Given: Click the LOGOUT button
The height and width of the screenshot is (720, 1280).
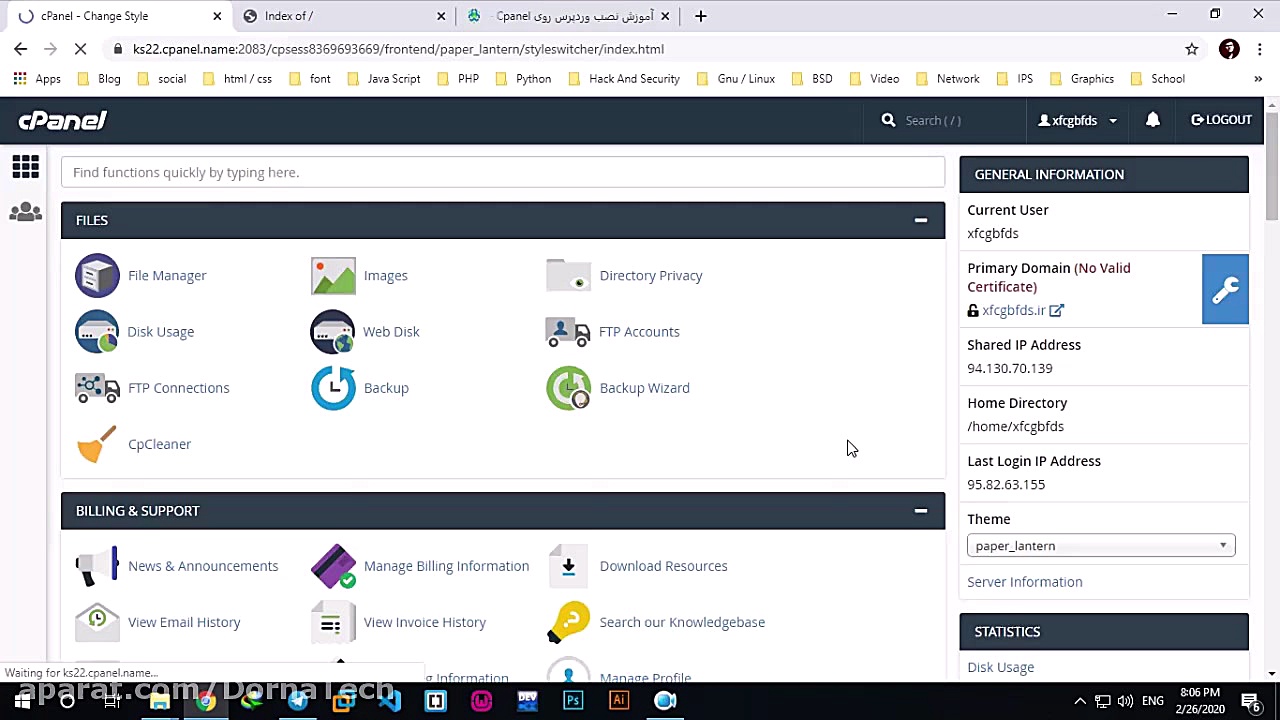Looking at the screenshot, I should pyautogui.click(x=1221, y=120).
